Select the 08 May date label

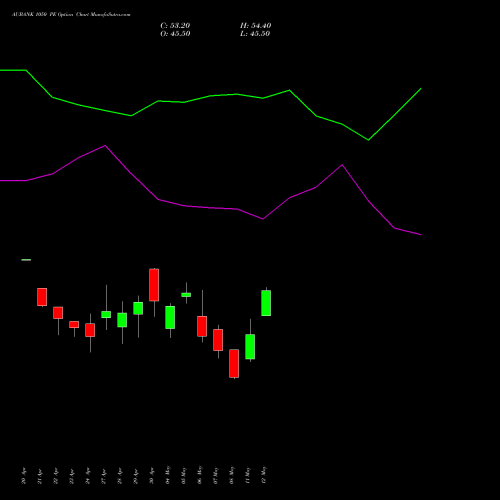232,475
